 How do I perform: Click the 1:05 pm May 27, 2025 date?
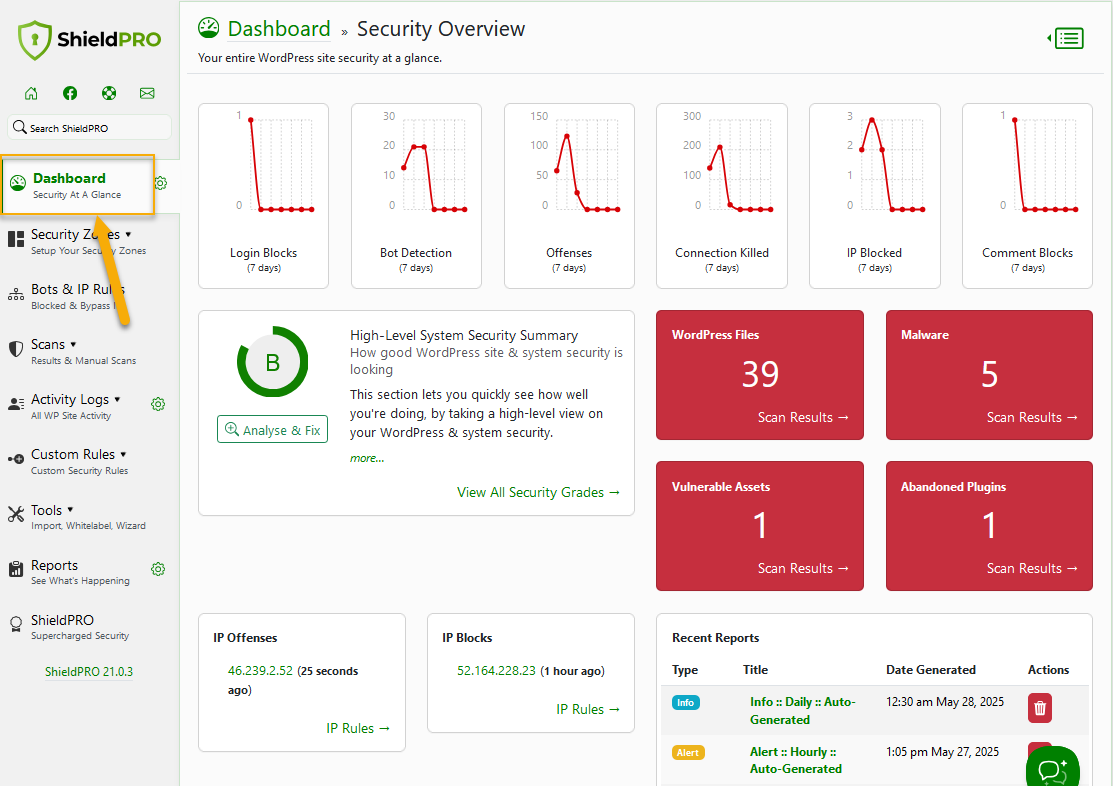(942, 751)
